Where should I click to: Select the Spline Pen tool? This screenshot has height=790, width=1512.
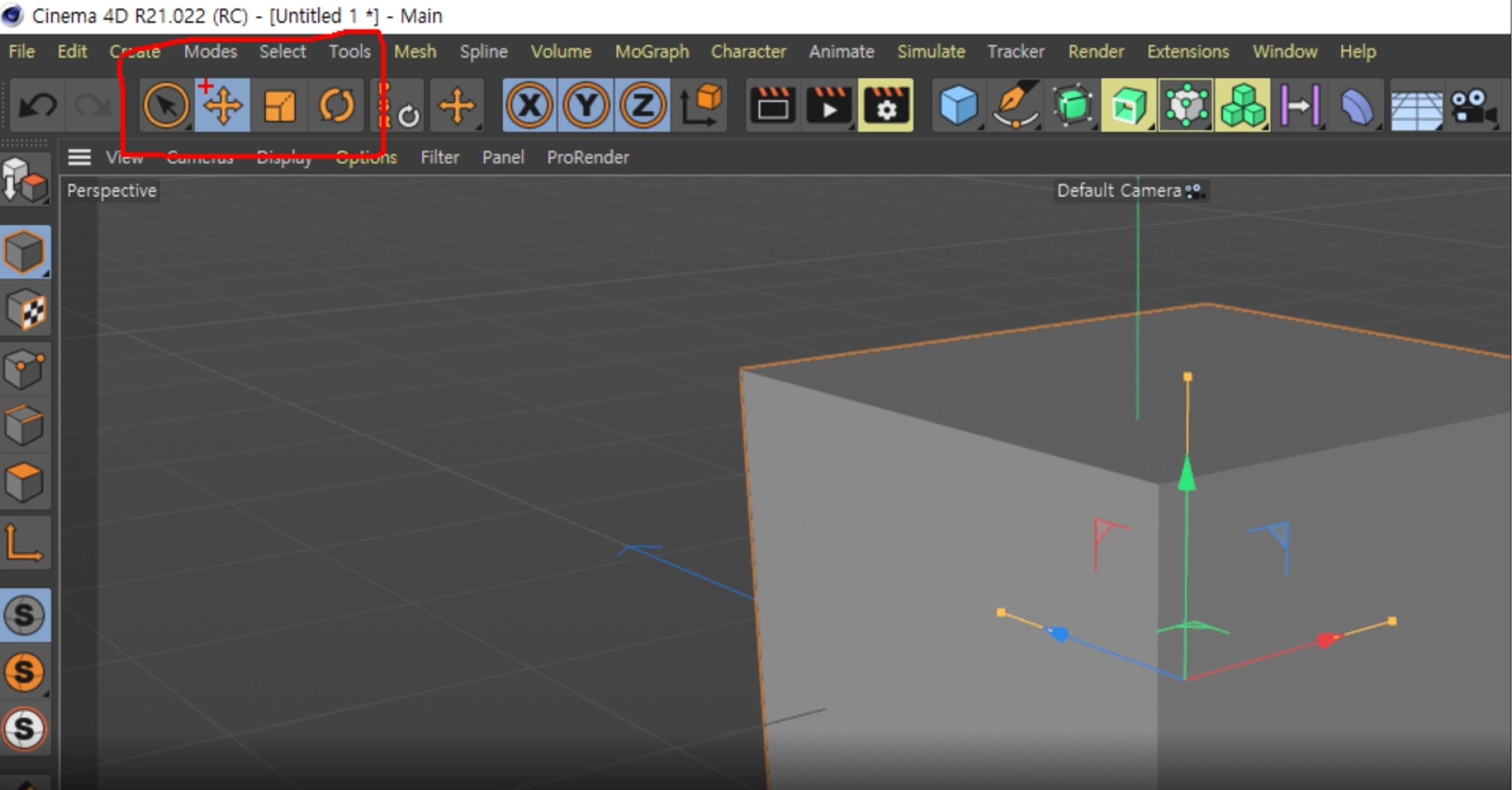click(1015, 106)
